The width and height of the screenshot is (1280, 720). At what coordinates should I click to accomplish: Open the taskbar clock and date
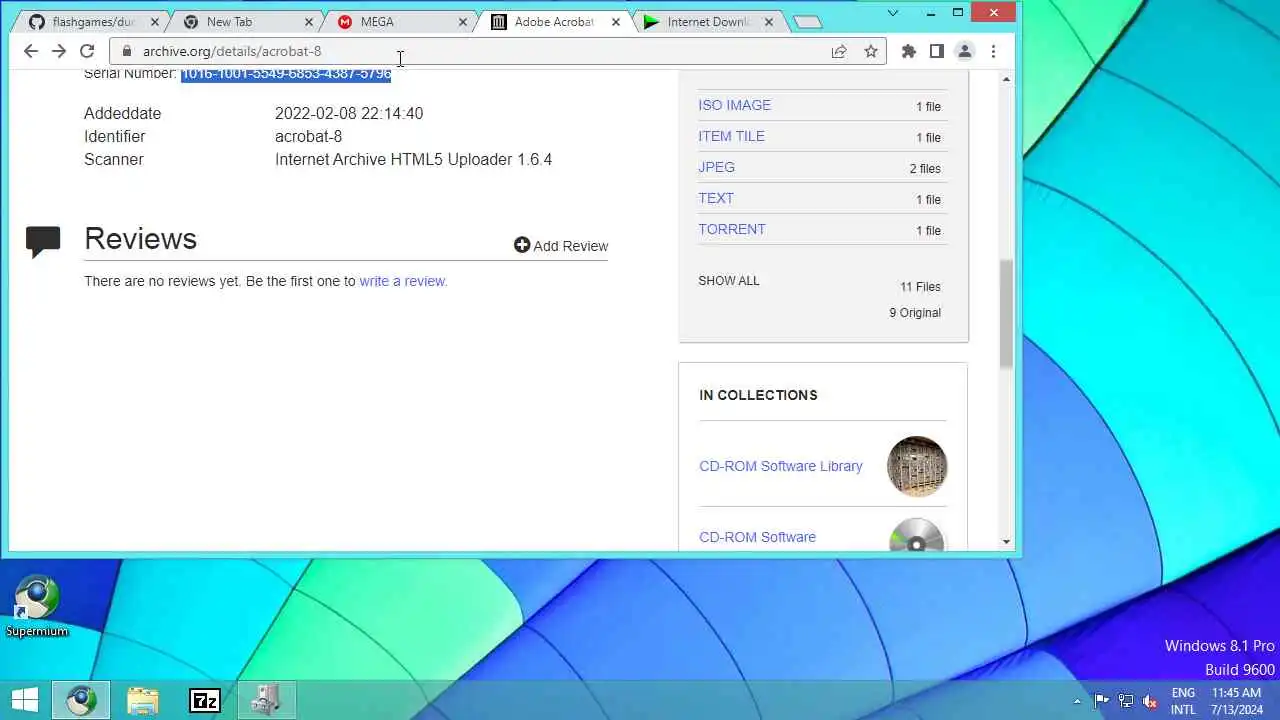point(1236,701)
